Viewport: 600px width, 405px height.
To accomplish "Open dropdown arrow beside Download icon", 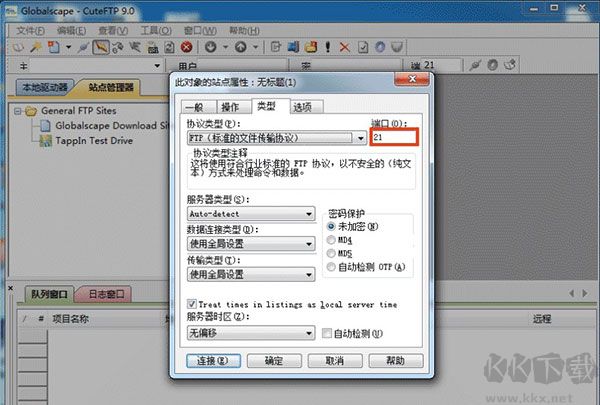I will (225, 47).
